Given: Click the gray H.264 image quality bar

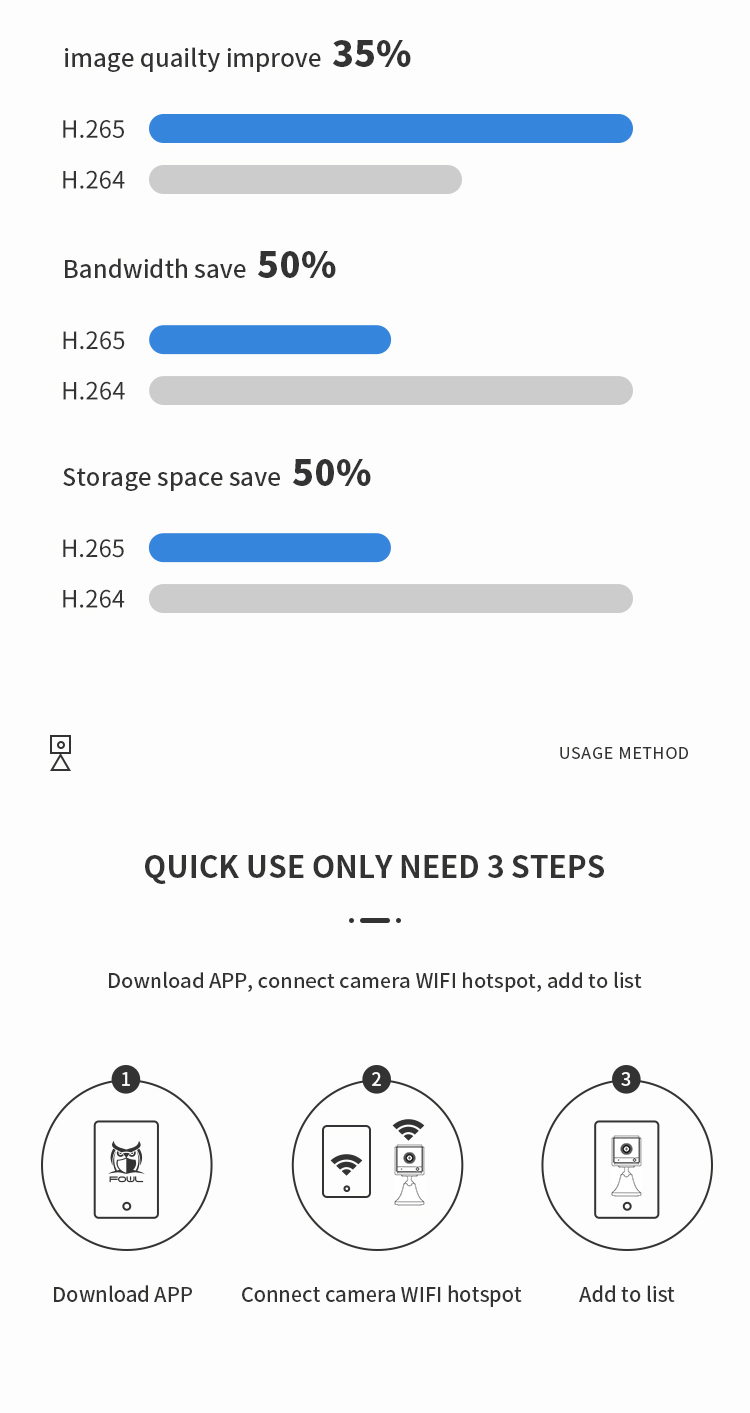Looking at the screenshot, I should (305, 180).
